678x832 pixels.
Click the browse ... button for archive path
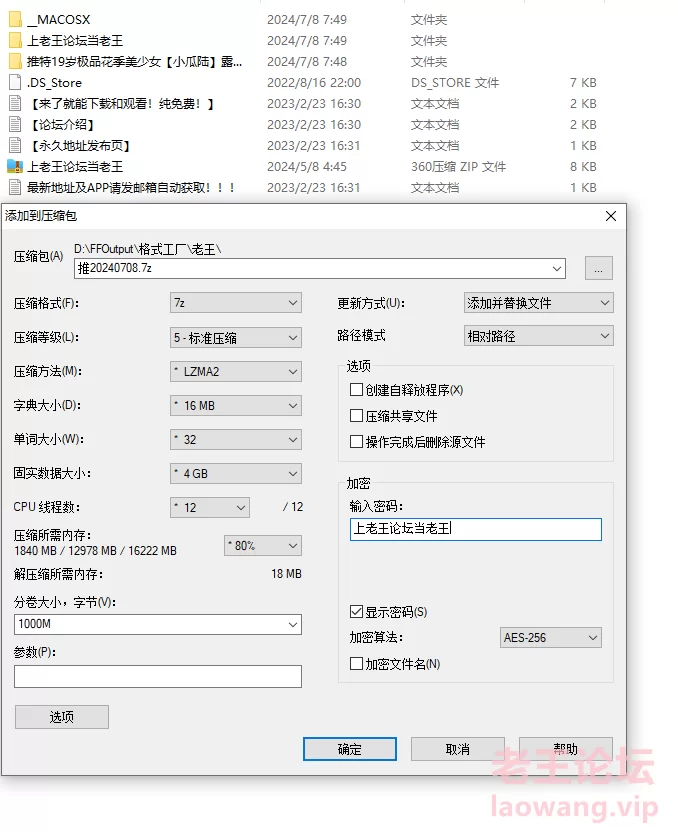(599, 268)
